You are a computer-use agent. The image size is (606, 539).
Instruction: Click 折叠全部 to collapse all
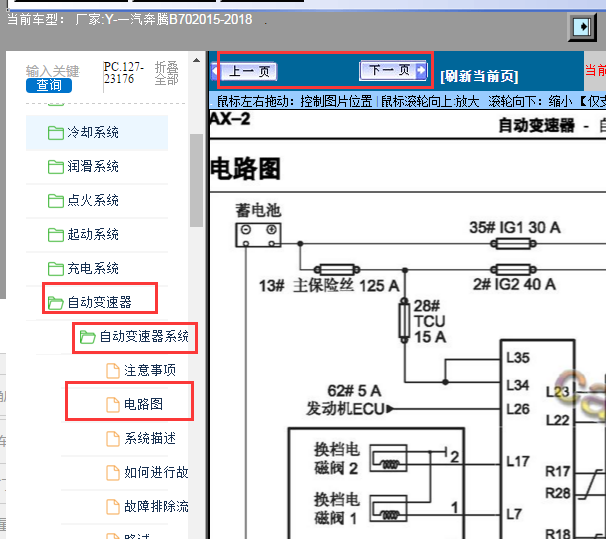(167, 73)
